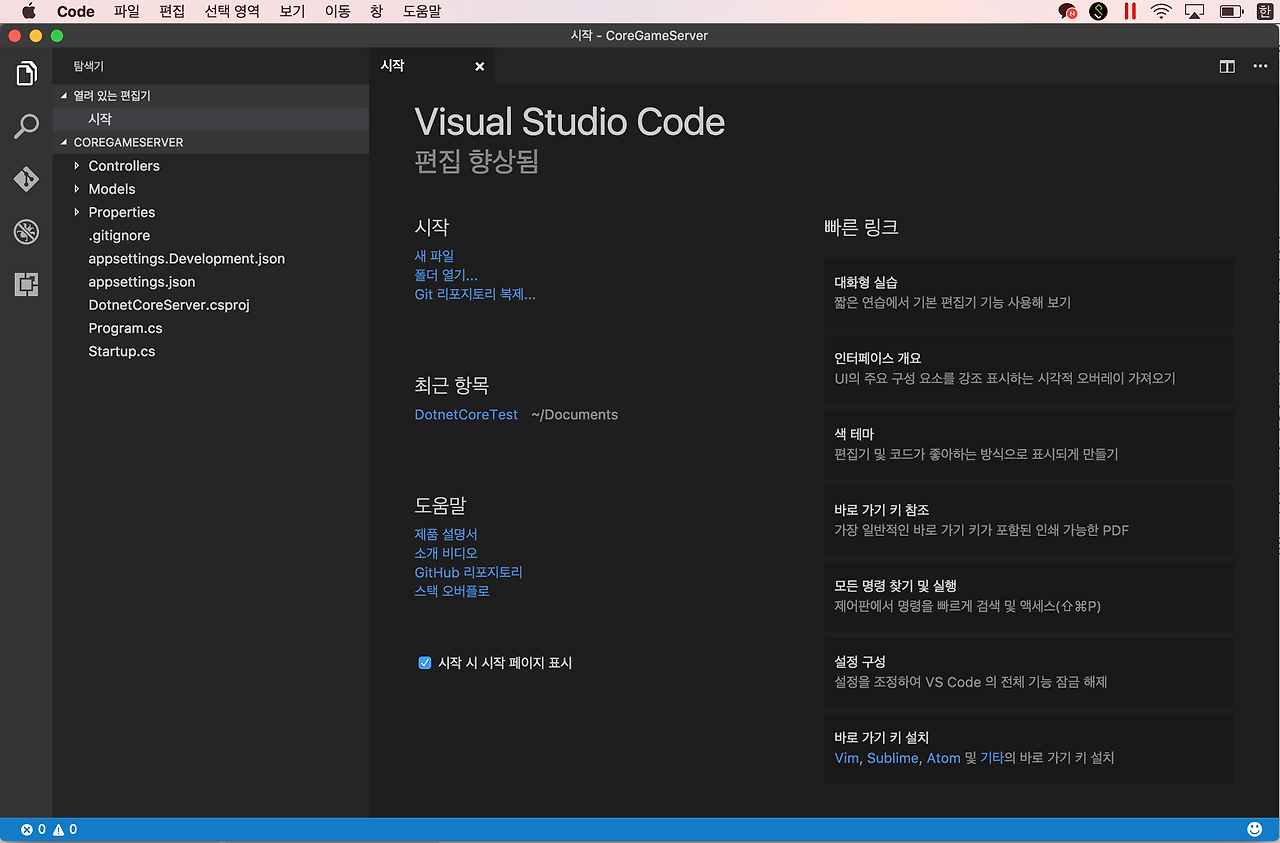1280x843 pixels.
Task: Open the editor more actions ellipsis
Action: pyautogui.click(x=1260, y=66)
